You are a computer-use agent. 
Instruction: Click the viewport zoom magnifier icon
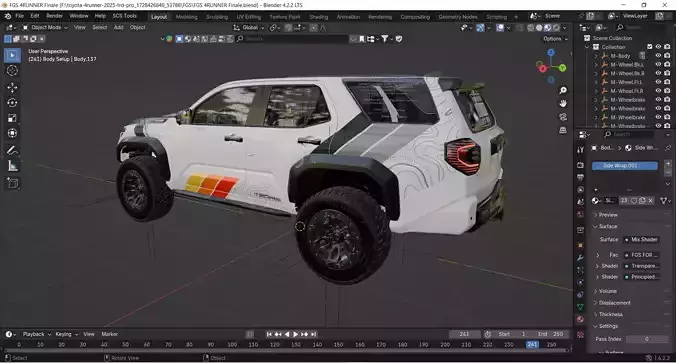coord(563,90)
